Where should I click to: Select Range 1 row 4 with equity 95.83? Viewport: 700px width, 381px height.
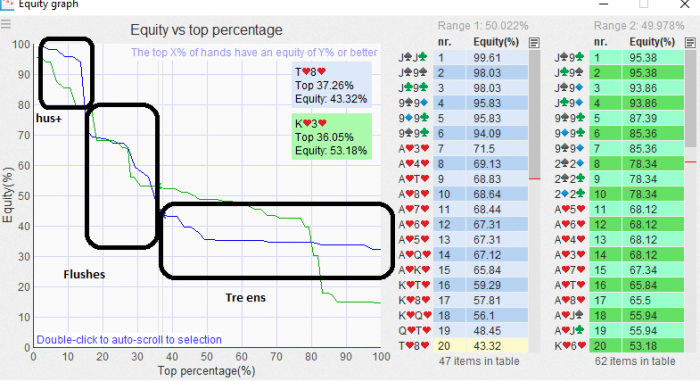click(x=462, y=103)
